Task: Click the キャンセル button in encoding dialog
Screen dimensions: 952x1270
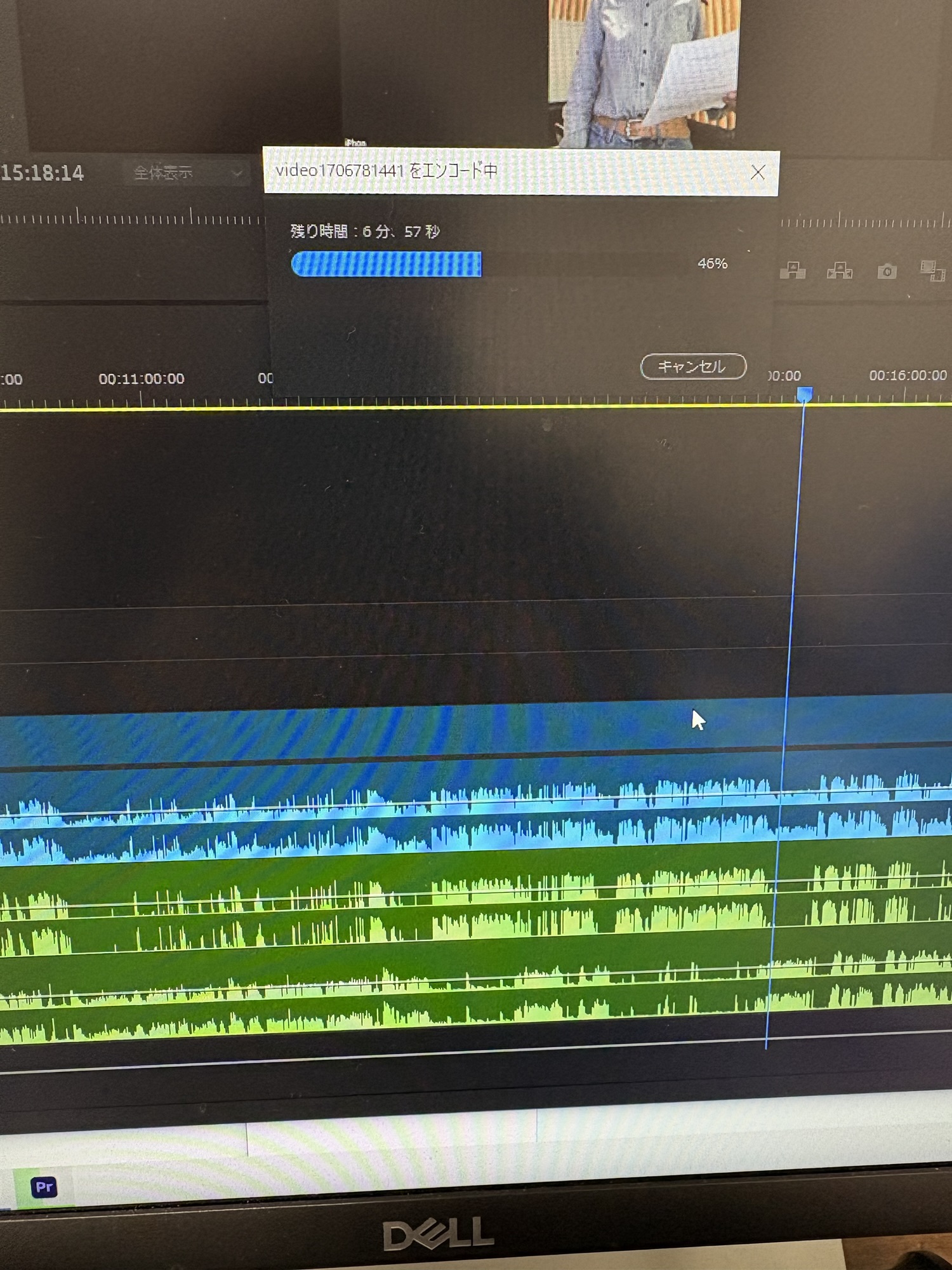Action: 692,366
